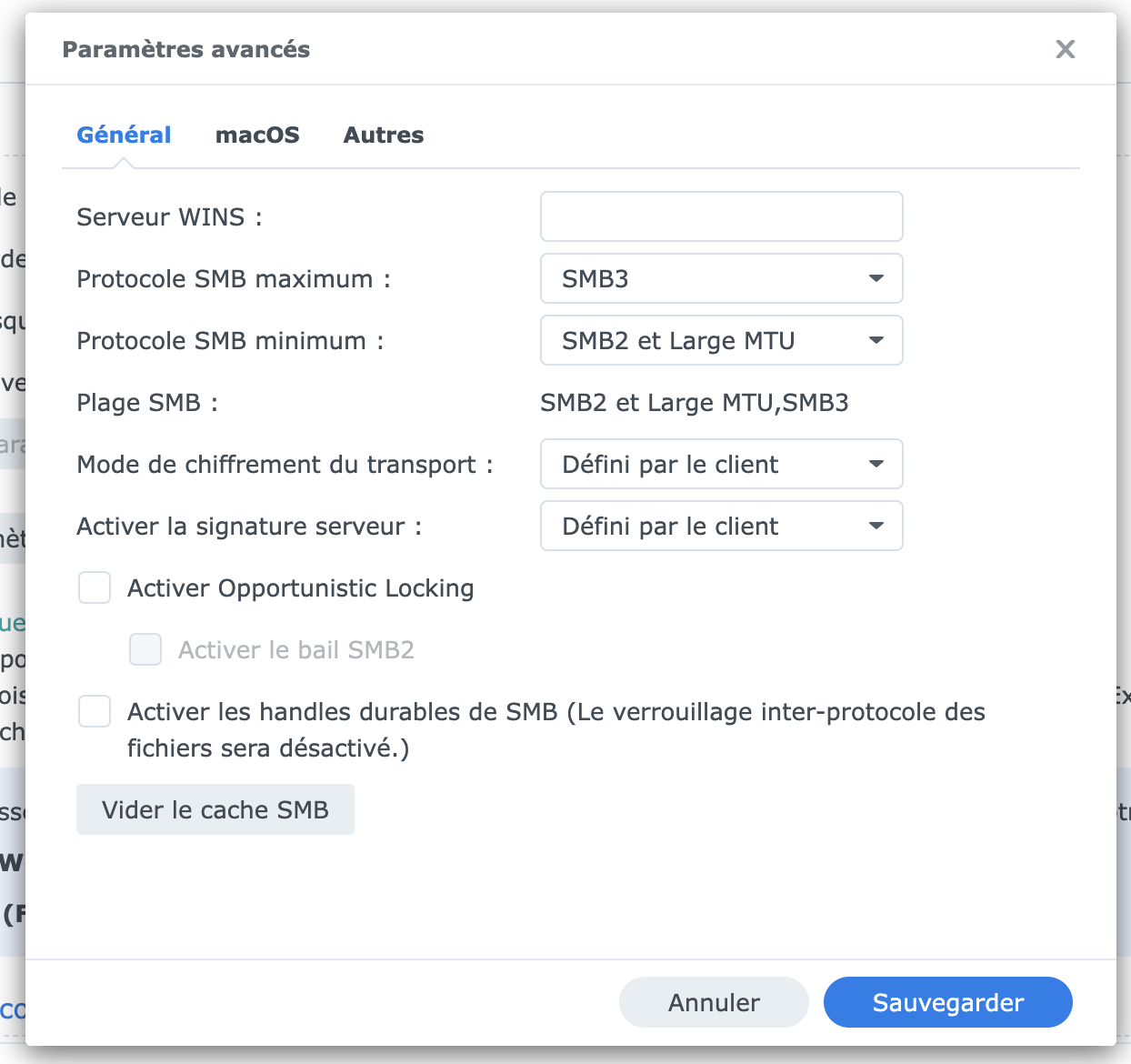Save settings with the Sauvegarder button
Viewport: 1131px width, 1064px height.
(947, 1002)
